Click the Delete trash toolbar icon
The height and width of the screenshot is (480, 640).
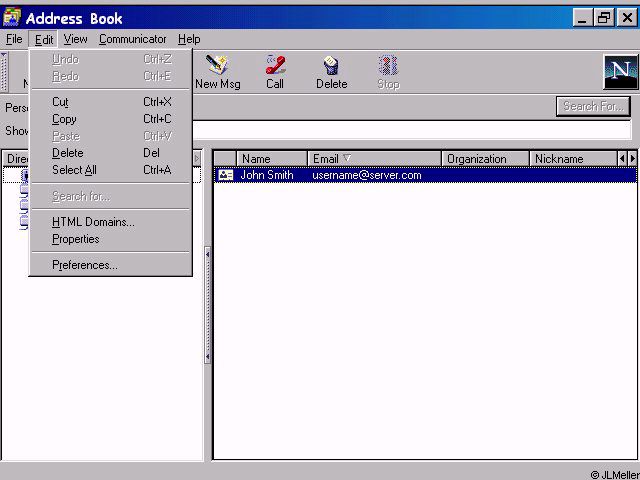coord(331,71)
